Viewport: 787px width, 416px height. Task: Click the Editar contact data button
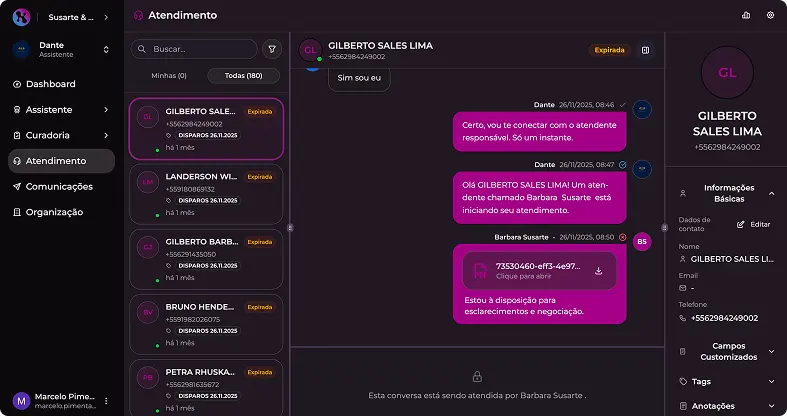pyautogui.click(x=753, y=224)
